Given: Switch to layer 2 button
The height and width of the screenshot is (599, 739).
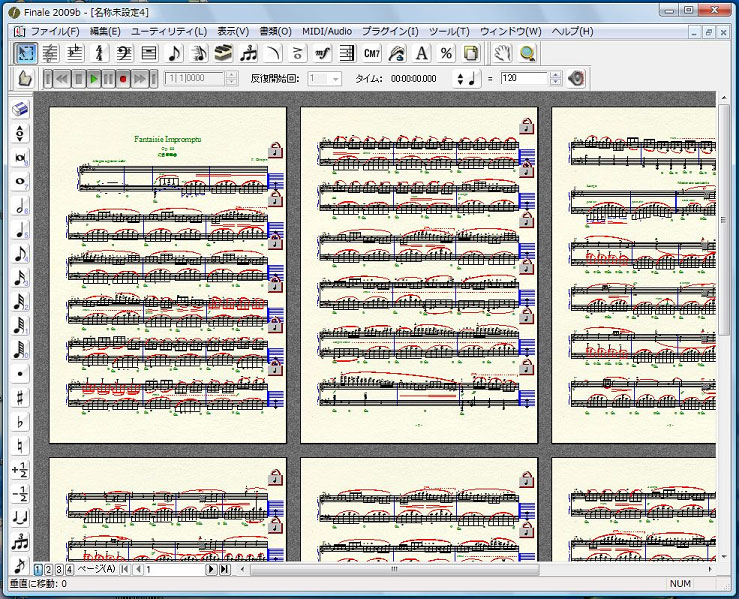Looking at the screenshot, I should point(48,569).
